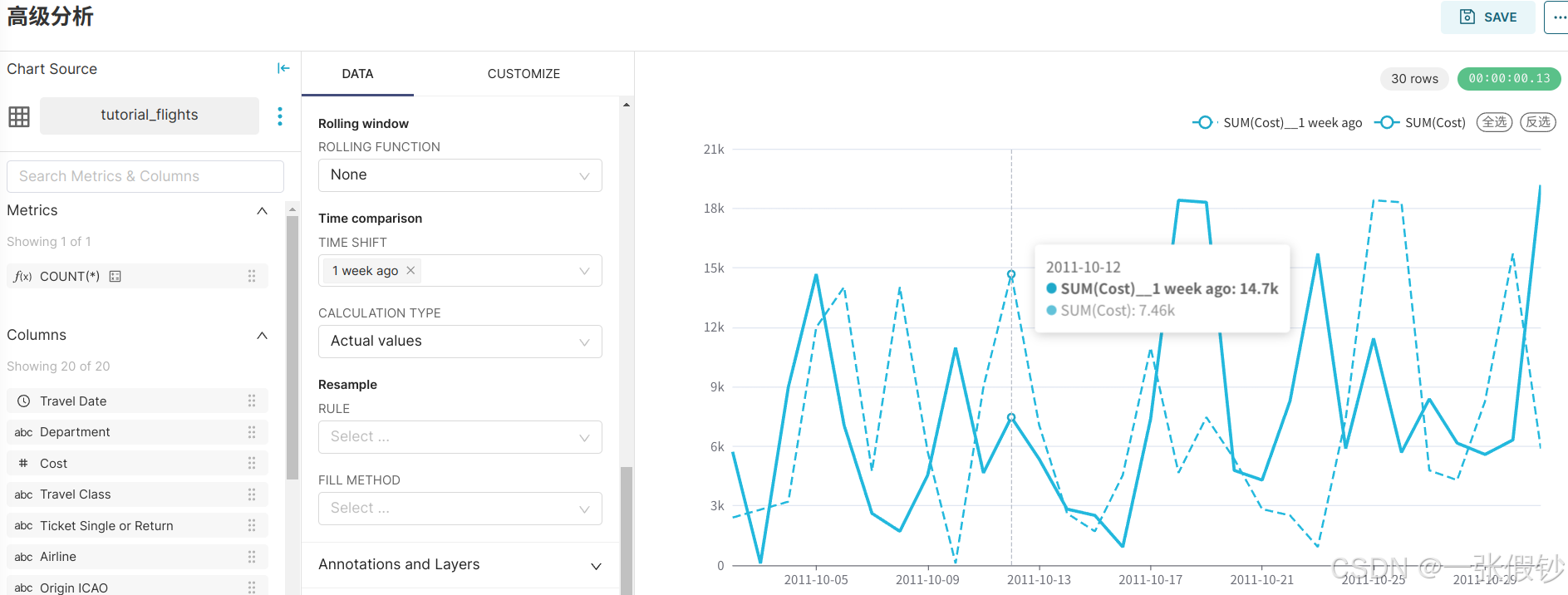The width and height of the screenshot is (1568, 595).
Task: Toggle the SUM(Cost) legend series
Action: (x=1420, y=123)
